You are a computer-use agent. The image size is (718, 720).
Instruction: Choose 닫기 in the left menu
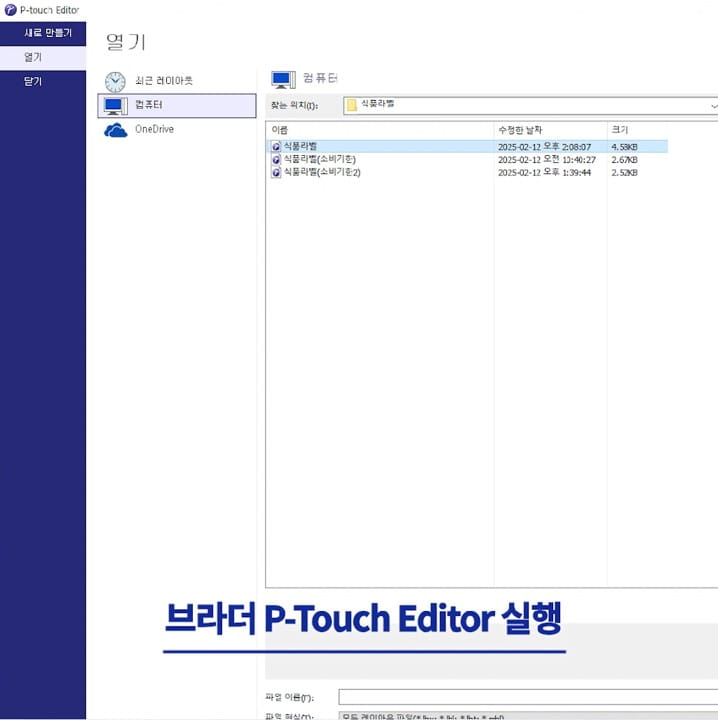tap(33, 82)
